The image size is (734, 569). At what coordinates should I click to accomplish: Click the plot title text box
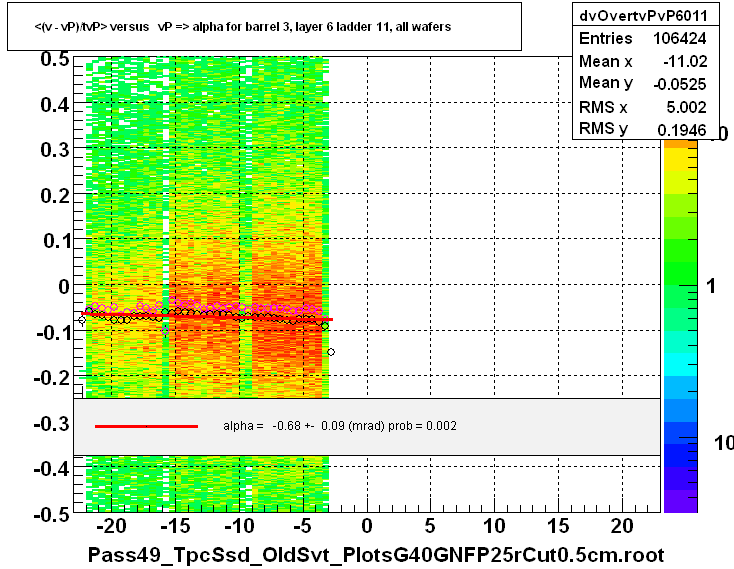tap(264, 27)
